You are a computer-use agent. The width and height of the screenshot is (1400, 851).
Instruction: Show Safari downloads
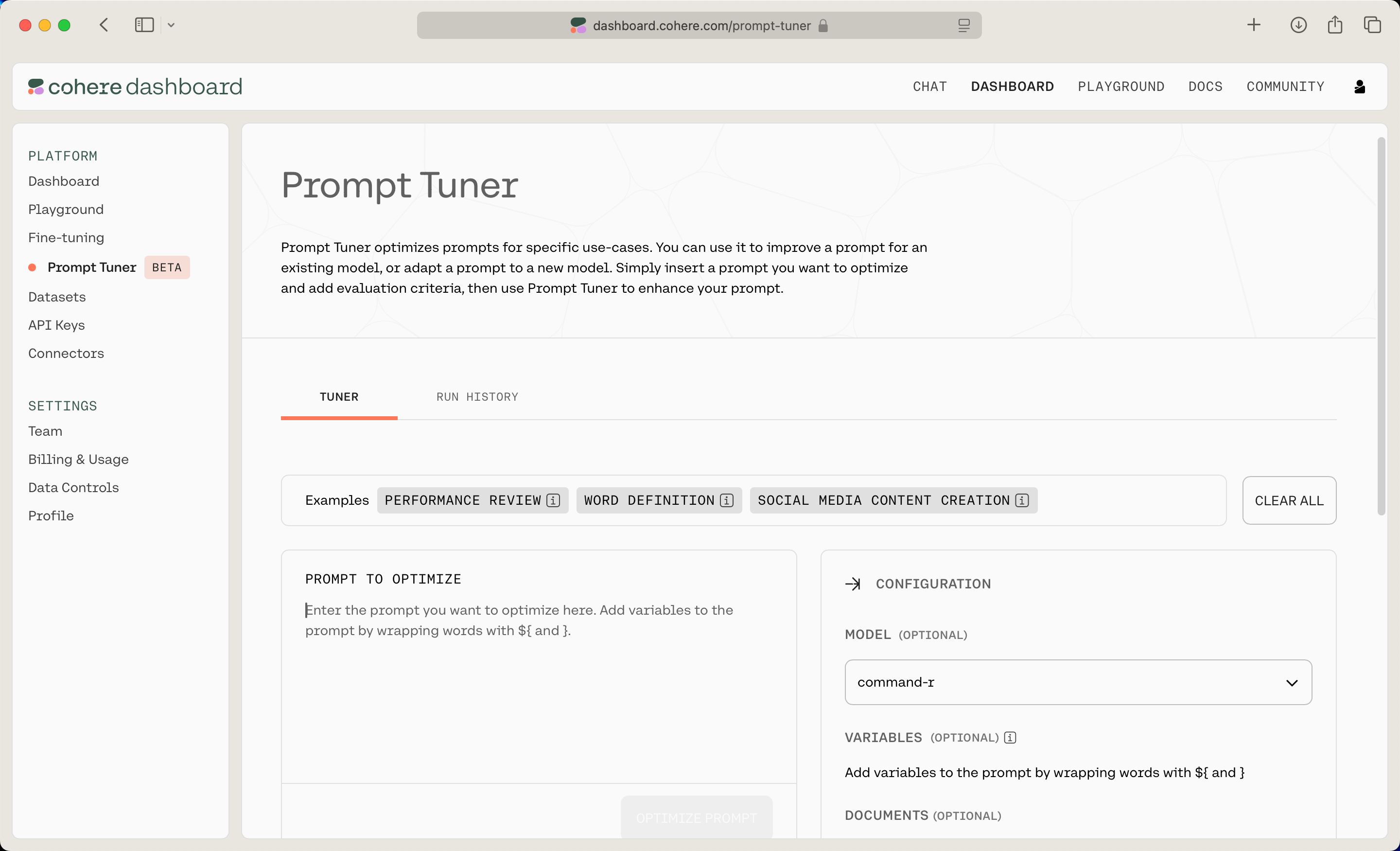(x=1298, y=25)
